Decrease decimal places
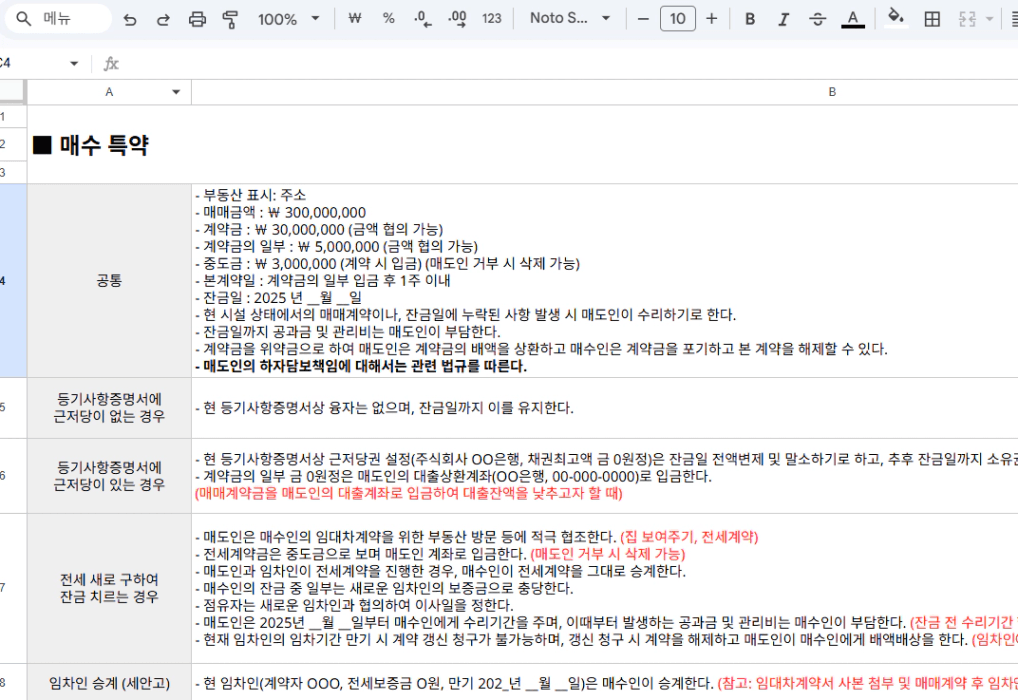The image size is (1018, 700). (x=423, y=19)
